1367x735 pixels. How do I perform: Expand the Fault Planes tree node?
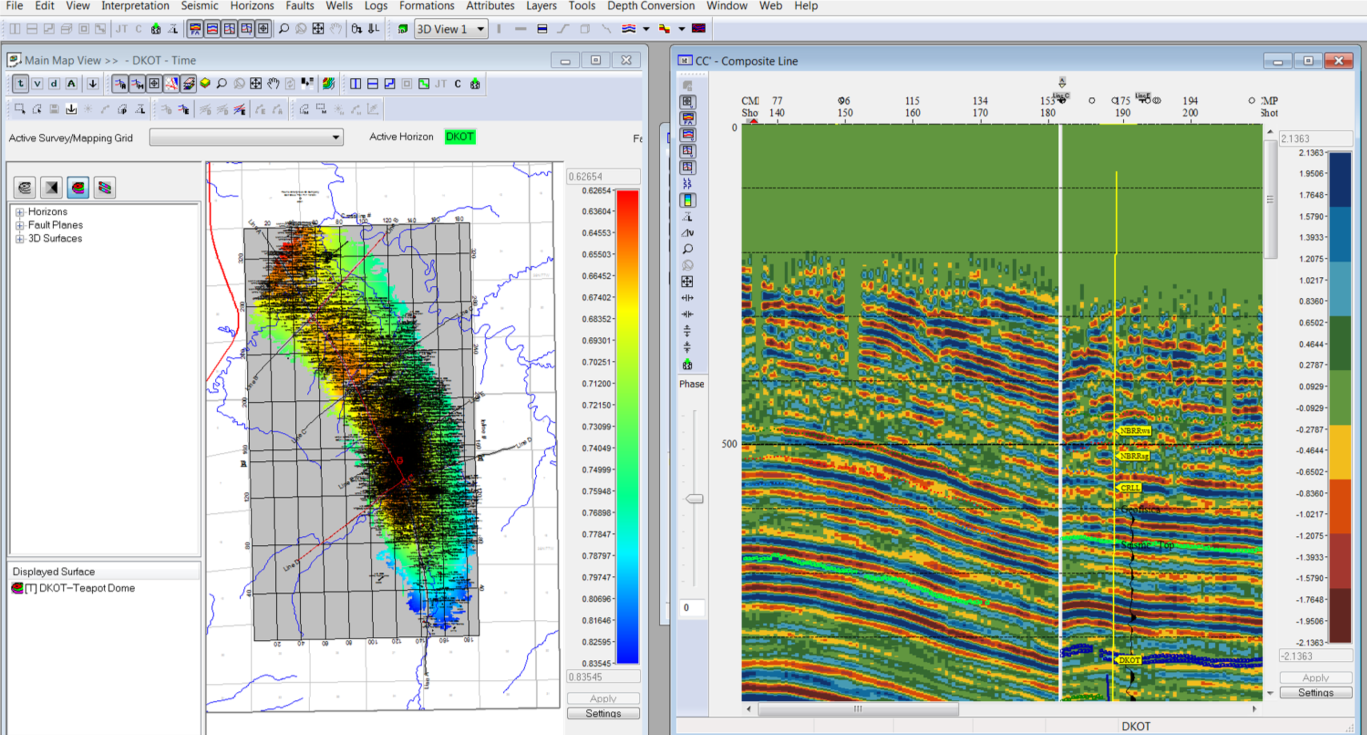click(x=20, y=225)
